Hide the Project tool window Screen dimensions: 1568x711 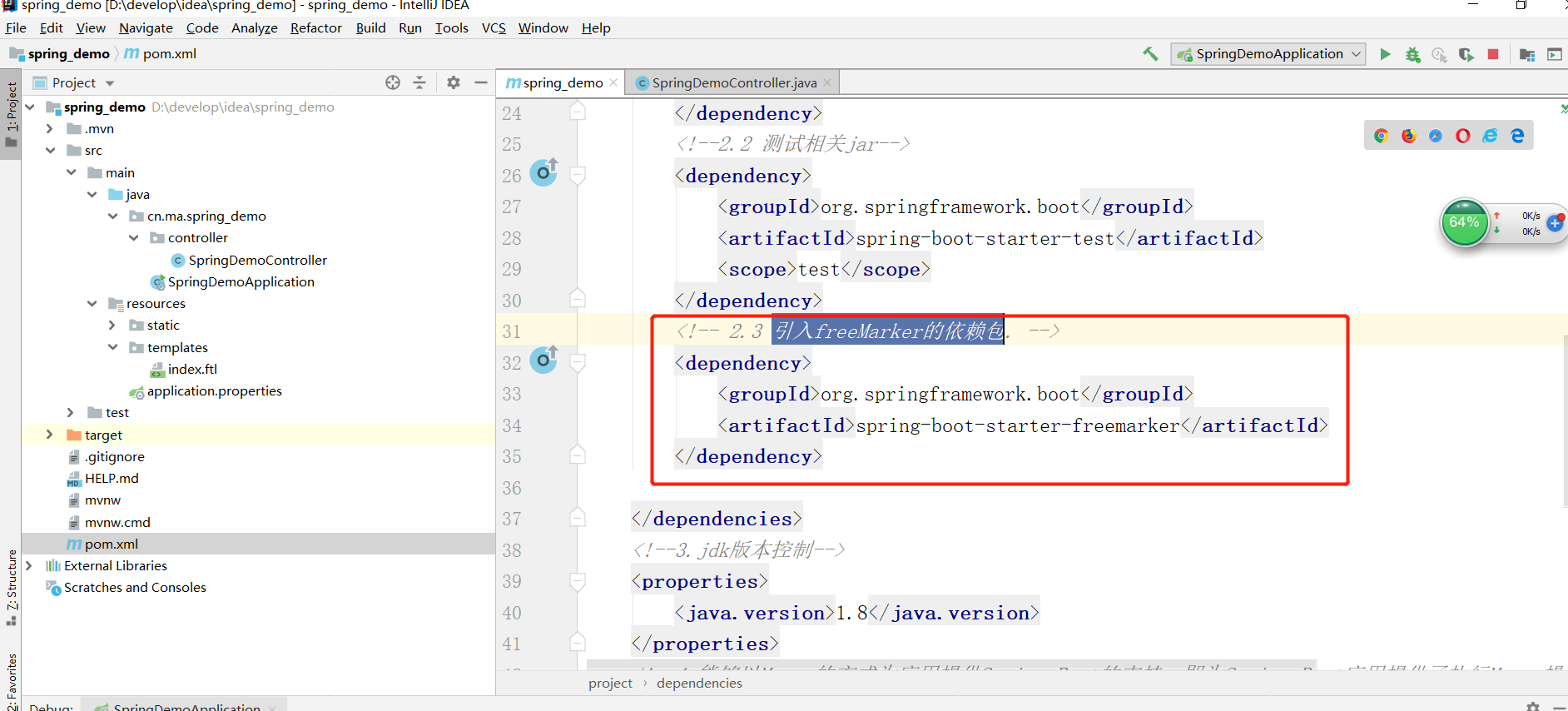pos(480,82)
